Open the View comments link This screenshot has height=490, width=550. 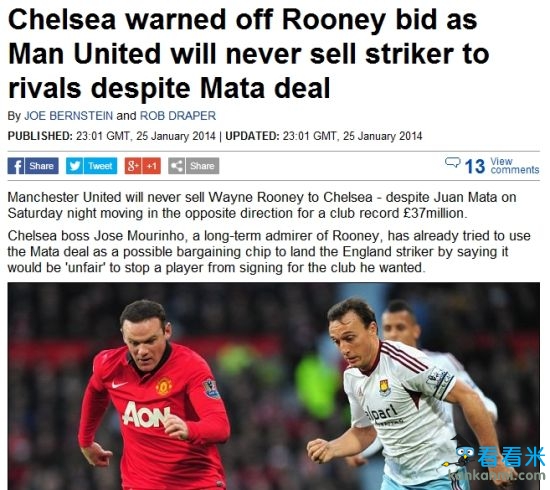515,166
